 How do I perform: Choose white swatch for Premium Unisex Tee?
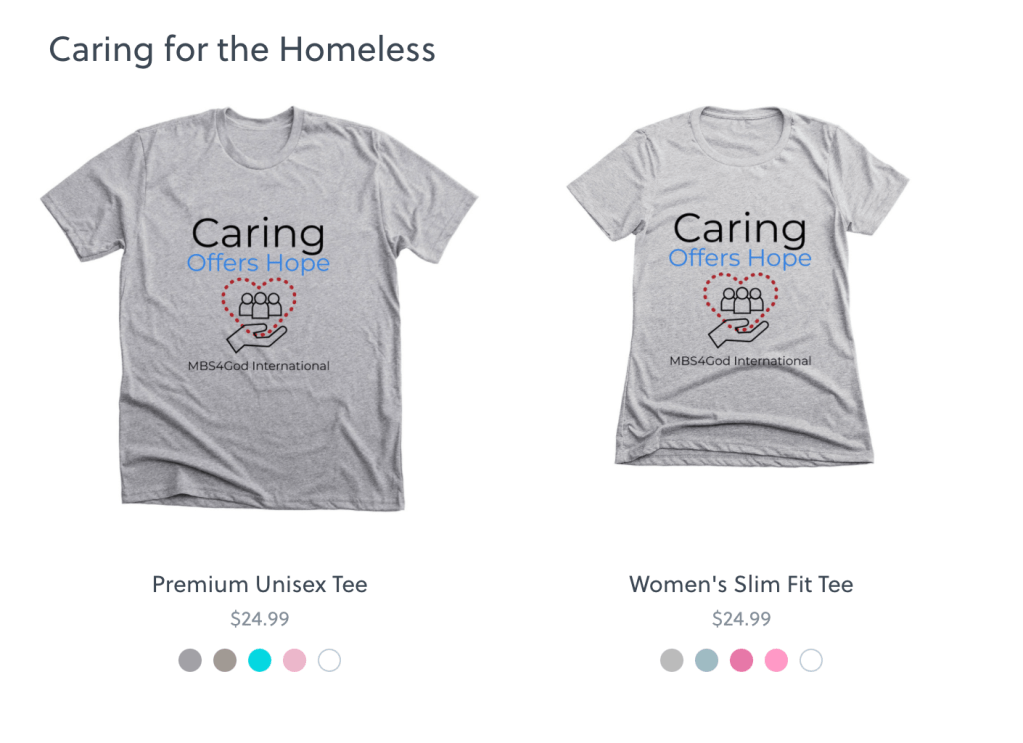(329, 660)
